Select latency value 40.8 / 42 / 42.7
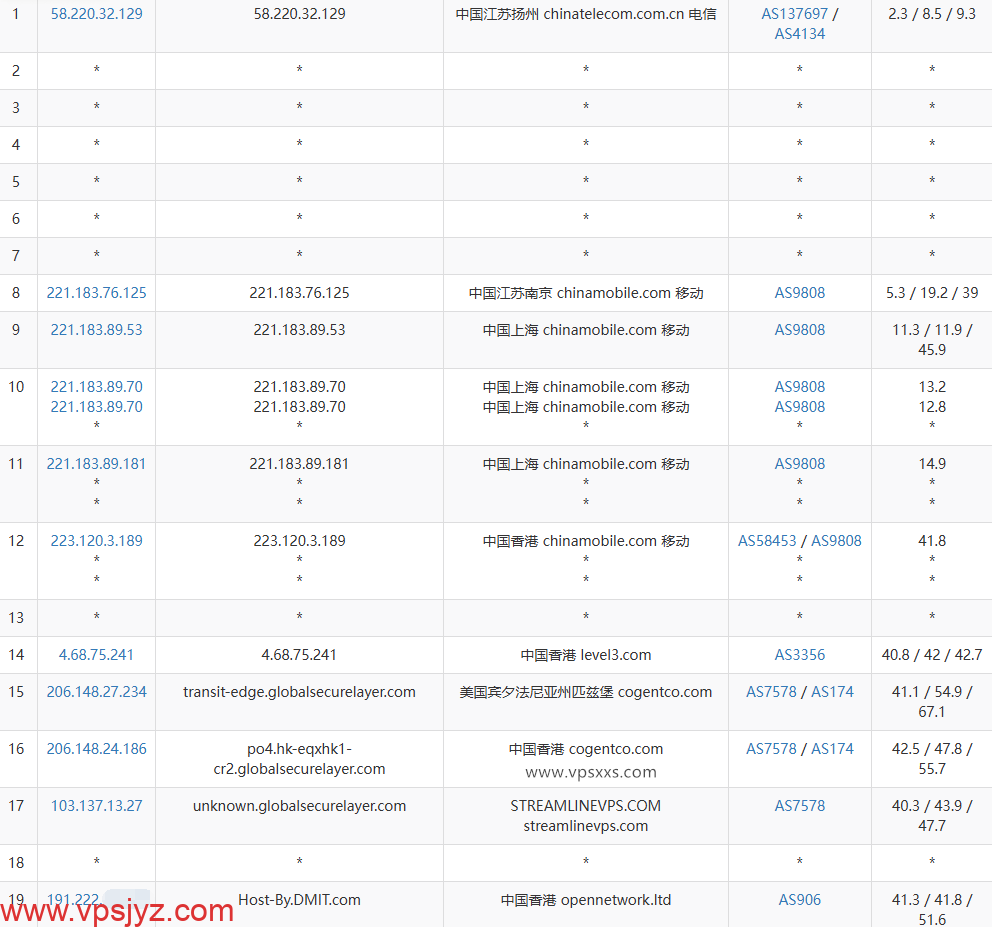 point(932,655)
